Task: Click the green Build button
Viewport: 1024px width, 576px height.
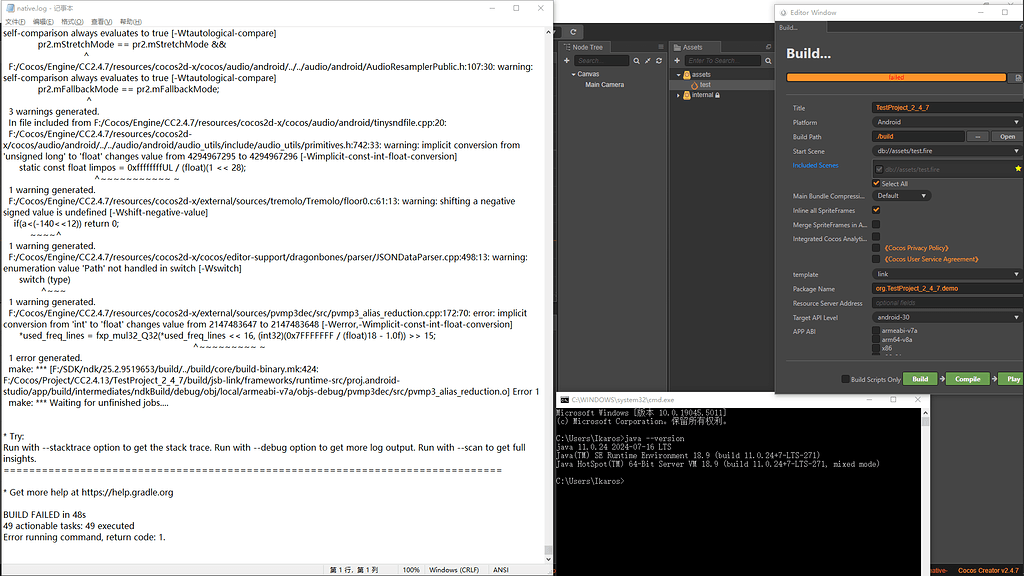Action: pyautogui.click(x=920, y=379)
